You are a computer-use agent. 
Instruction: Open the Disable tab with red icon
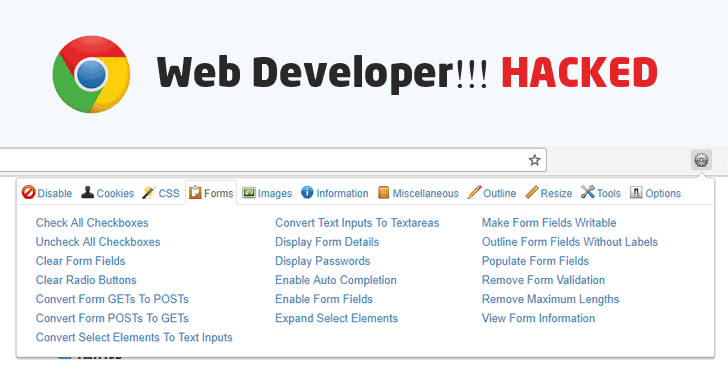[x=46, y=193]
